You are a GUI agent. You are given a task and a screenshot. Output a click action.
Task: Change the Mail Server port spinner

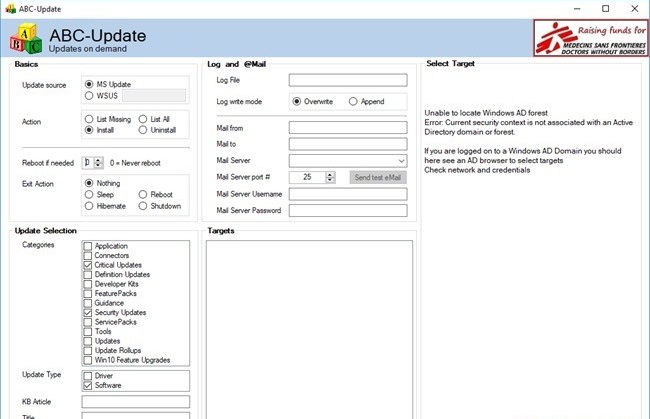[x=333, y=177]
